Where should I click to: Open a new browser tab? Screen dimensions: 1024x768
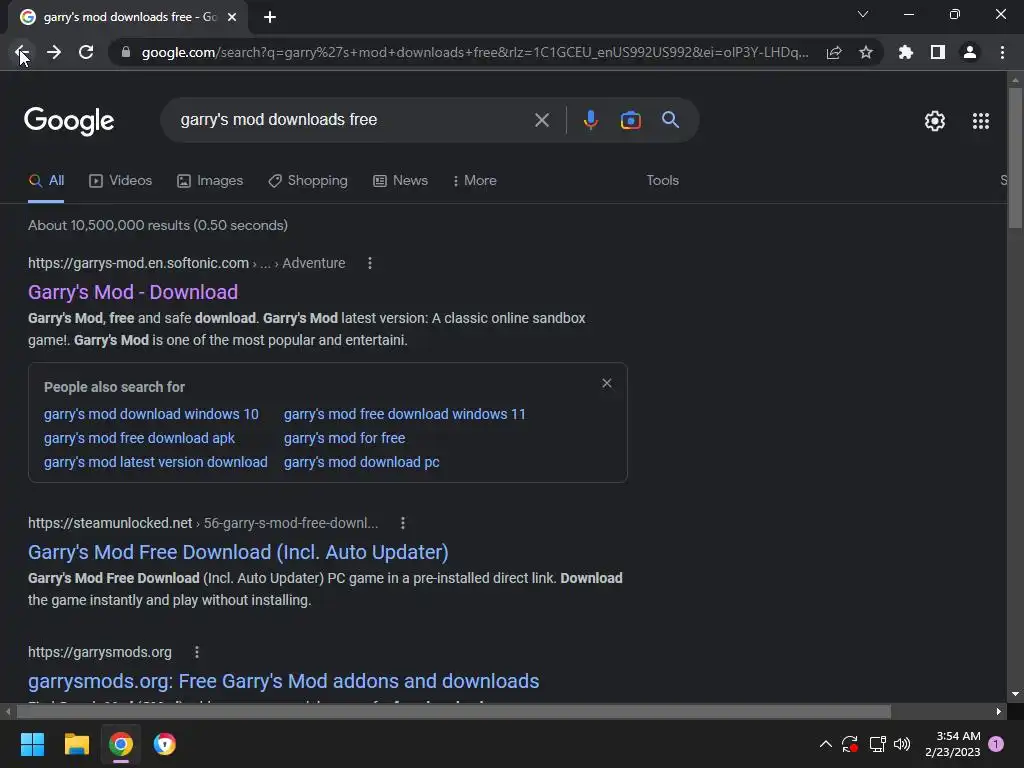[x=270, y=17]
